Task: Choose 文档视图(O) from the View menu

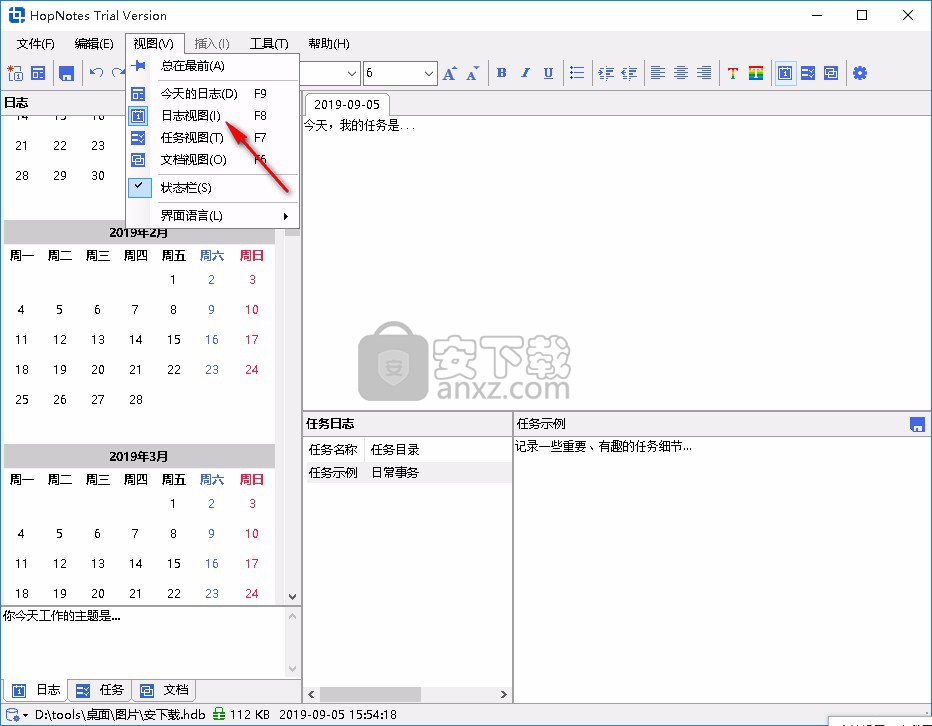Action: coord(213,160)
